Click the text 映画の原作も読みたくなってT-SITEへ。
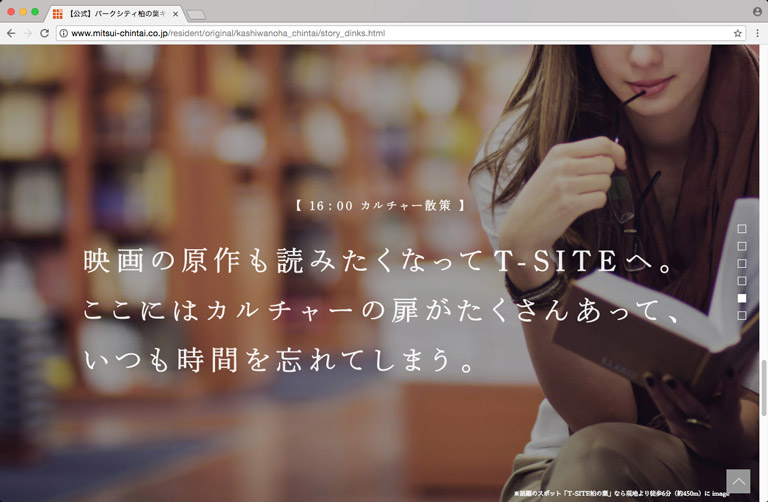768x502 pixels. tap(380, 260)
